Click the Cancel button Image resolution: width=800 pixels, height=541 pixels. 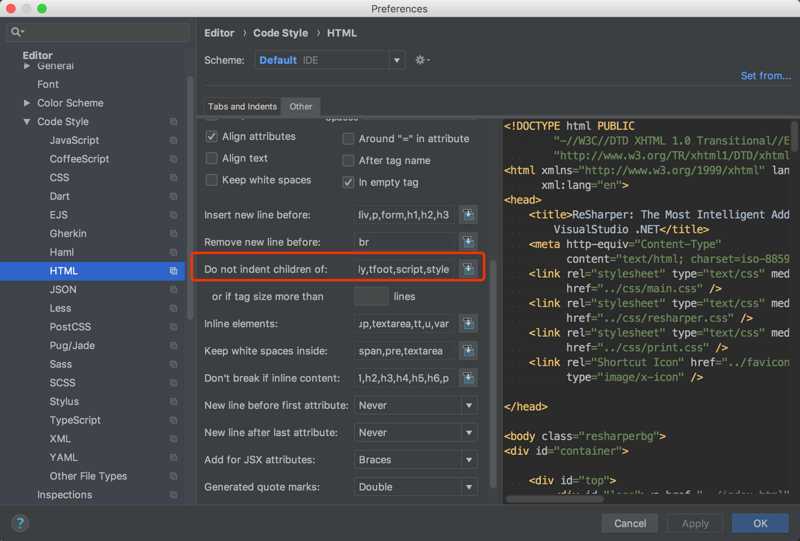click(630, 523)
